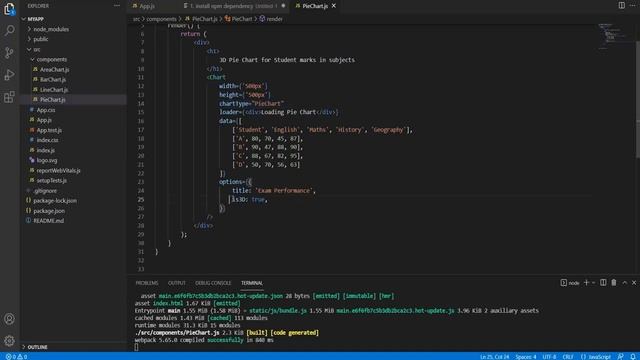Image resolution: width=640 pixels, height=360 pixels.
Task: Open BarChart.js file
Action: (x=53, y=80)
